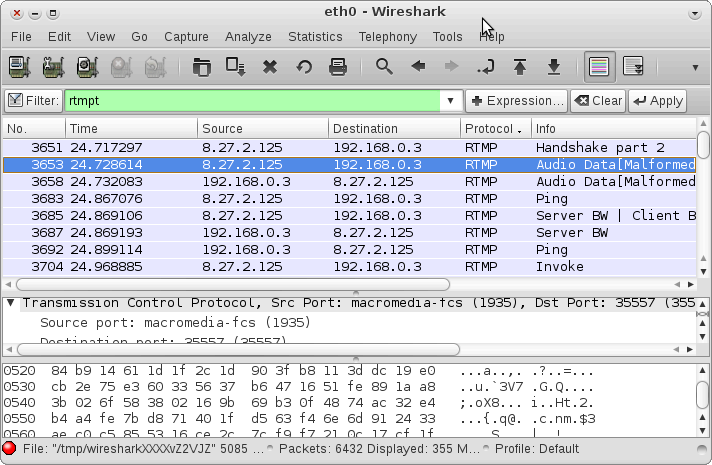Close the capture file X icon

270,67
